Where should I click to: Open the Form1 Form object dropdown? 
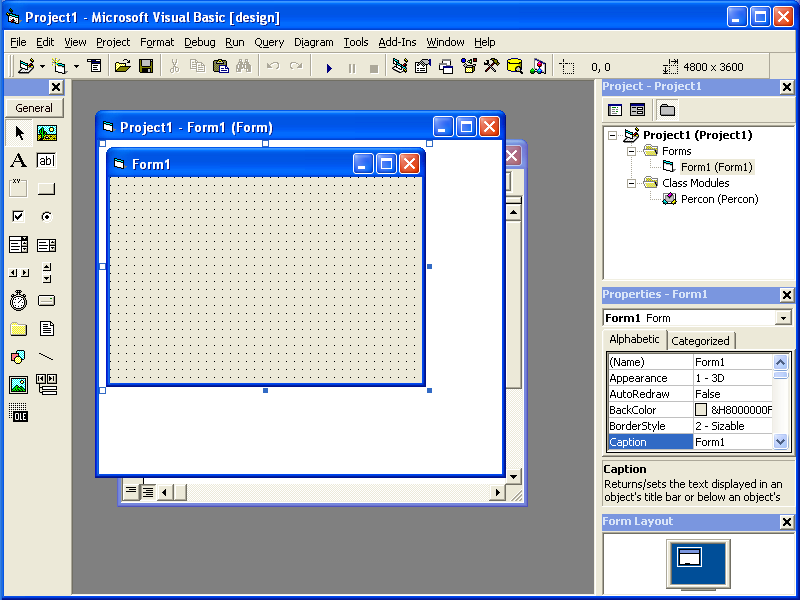tap(783, 318)
